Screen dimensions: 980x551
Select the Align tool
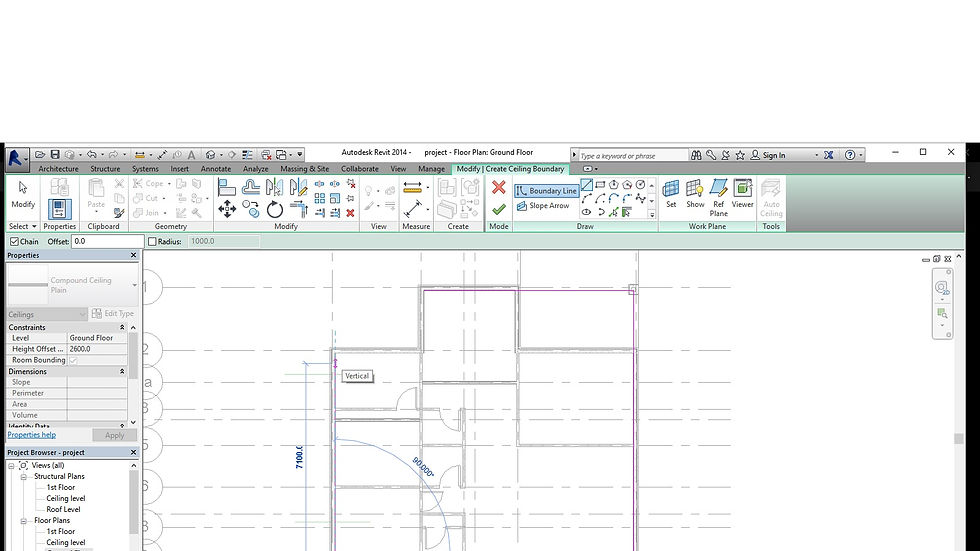(x=226, y=187)
